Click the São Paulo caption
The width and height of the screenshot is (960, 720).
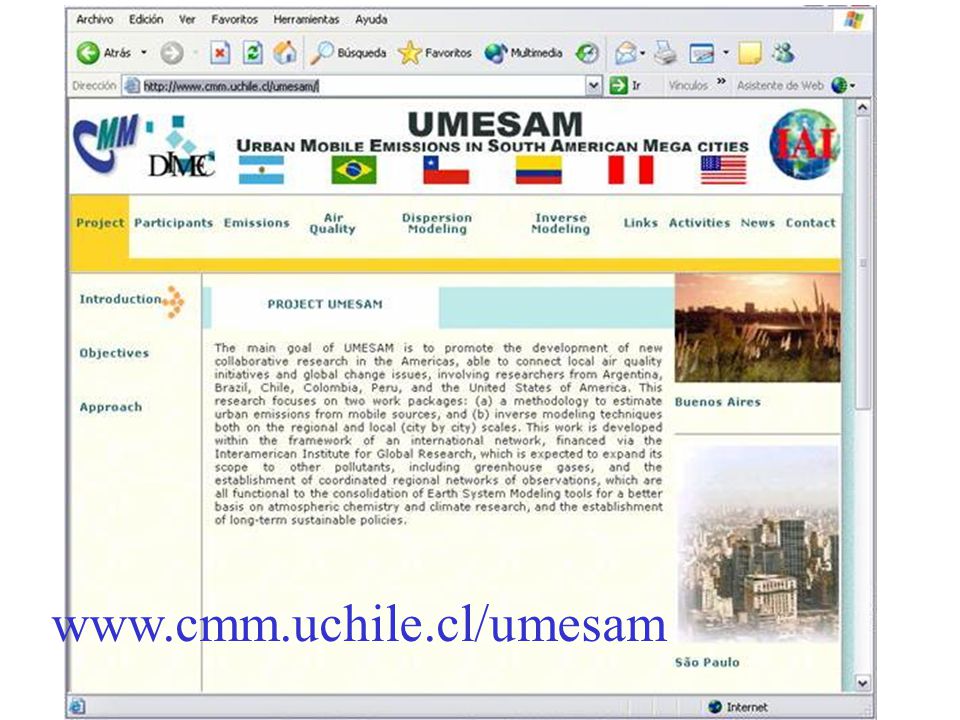(707, 662)
